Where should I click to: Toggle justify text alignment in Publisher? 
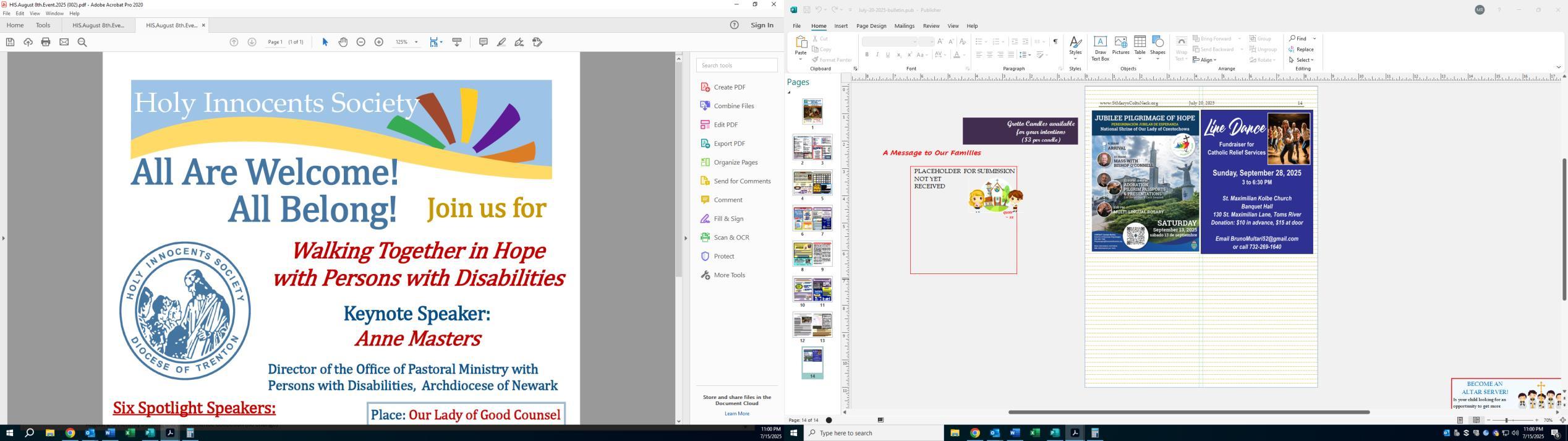click(x=1010, y=55)
